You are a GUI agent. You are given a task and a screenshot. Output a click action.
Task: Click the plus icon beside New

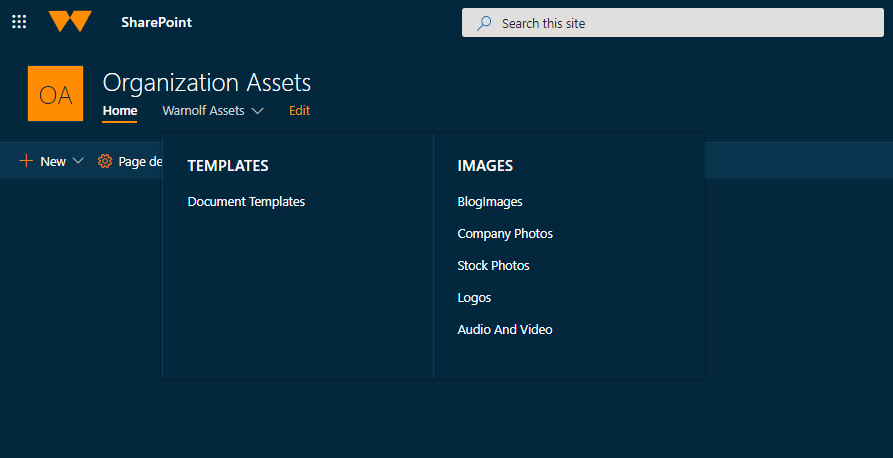pos(26,161)
